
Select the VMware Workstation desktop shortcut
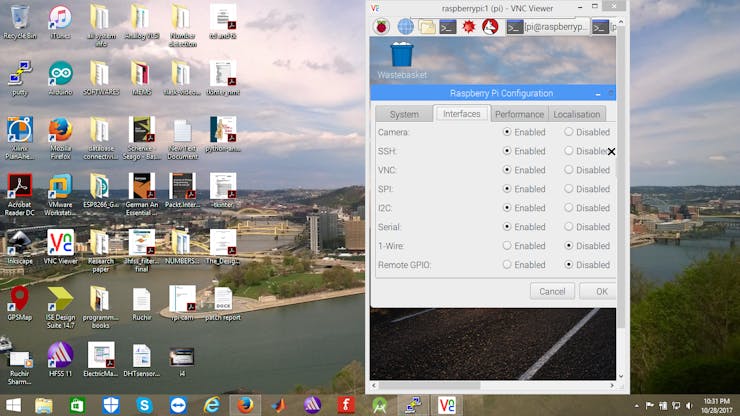[60, 194]
